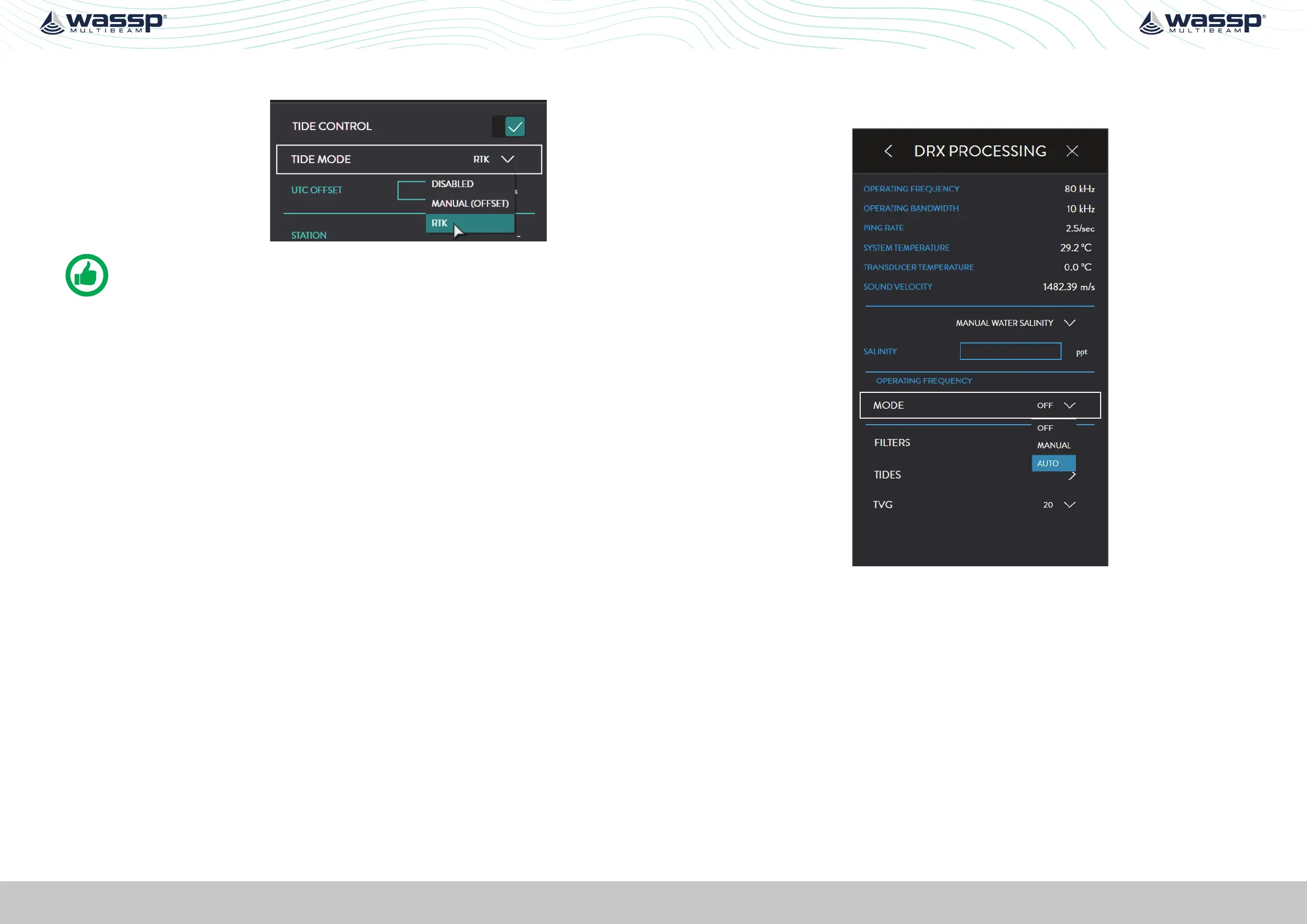Click the top-right WASSP Multibeam logo
The height and width of the screenshot is (924, 1307).
(x=1202, y=22)
